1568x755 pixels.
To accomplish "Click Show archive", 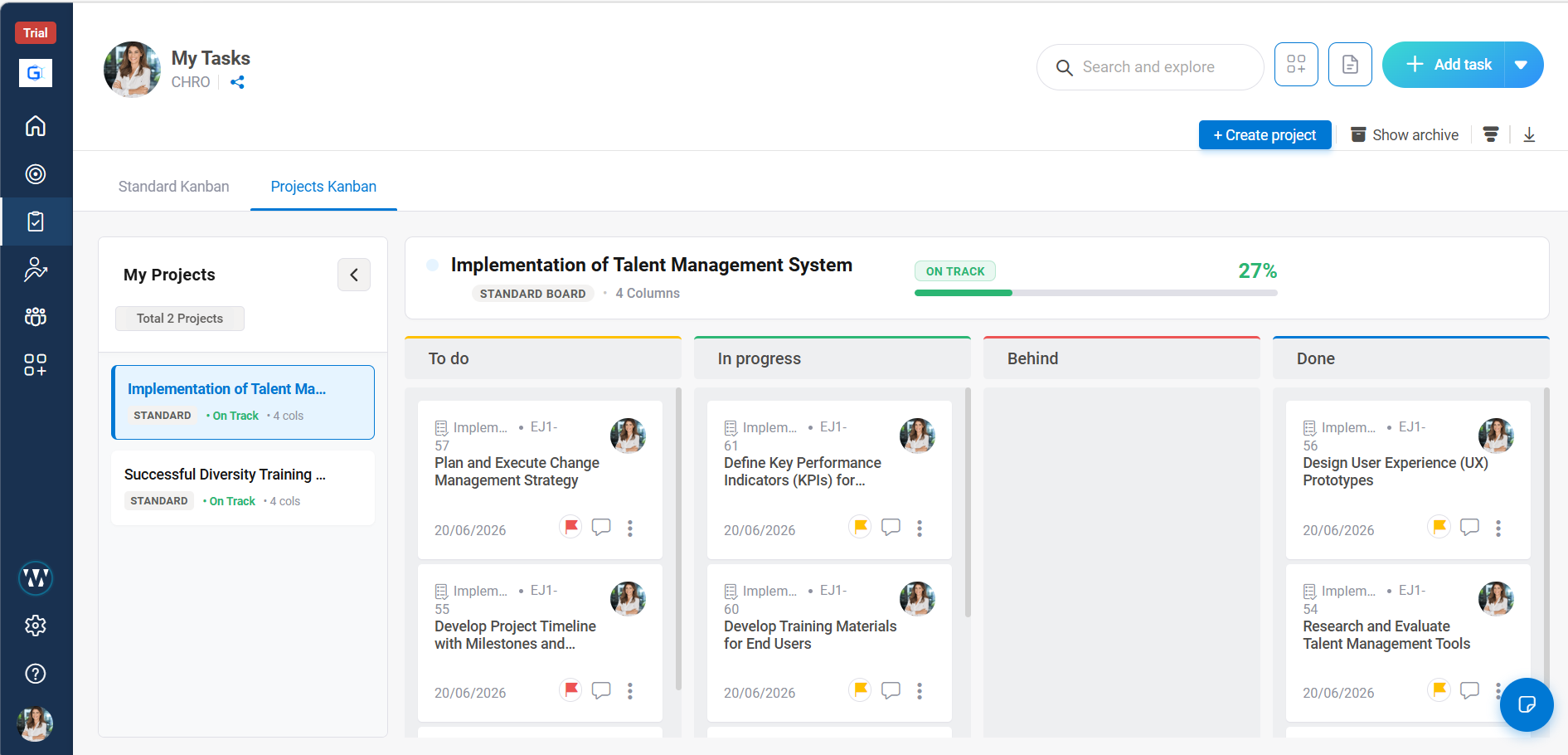I will 1405,135.
